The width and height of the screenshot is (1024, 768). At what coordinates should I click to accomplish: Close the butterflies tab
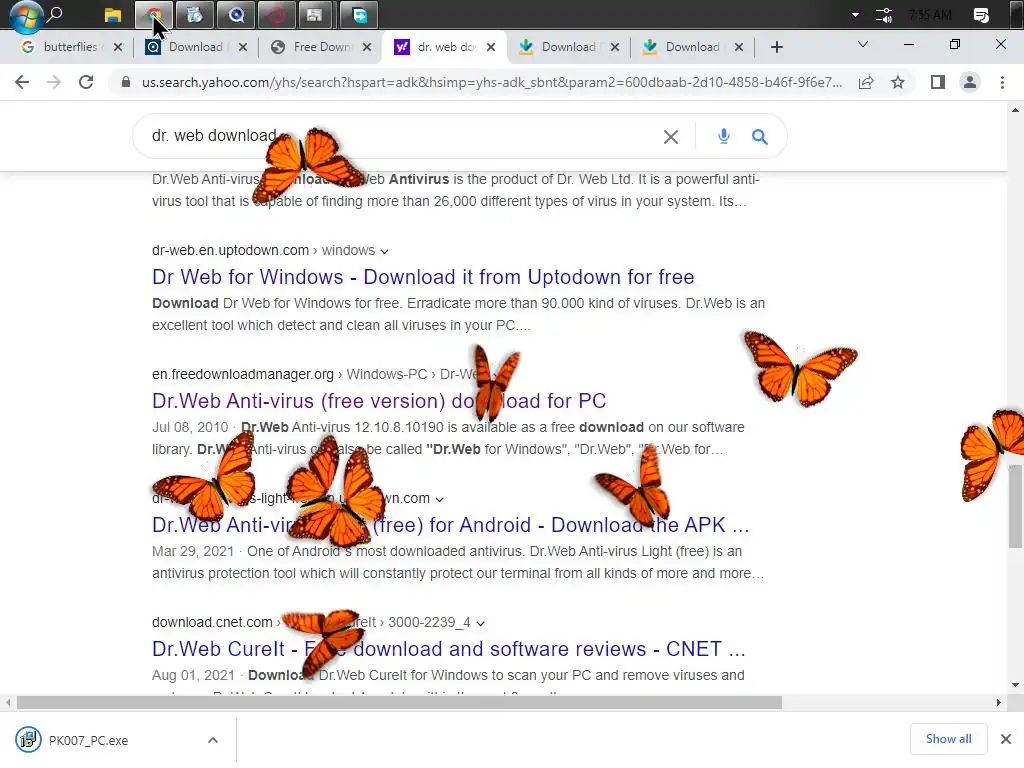118,47
